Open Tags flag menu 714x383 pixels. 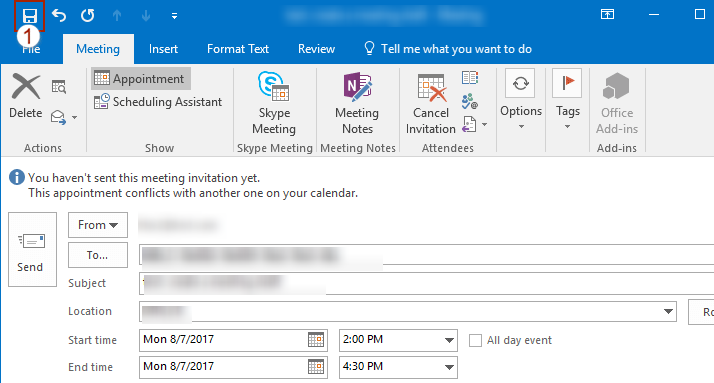[567, 99]
